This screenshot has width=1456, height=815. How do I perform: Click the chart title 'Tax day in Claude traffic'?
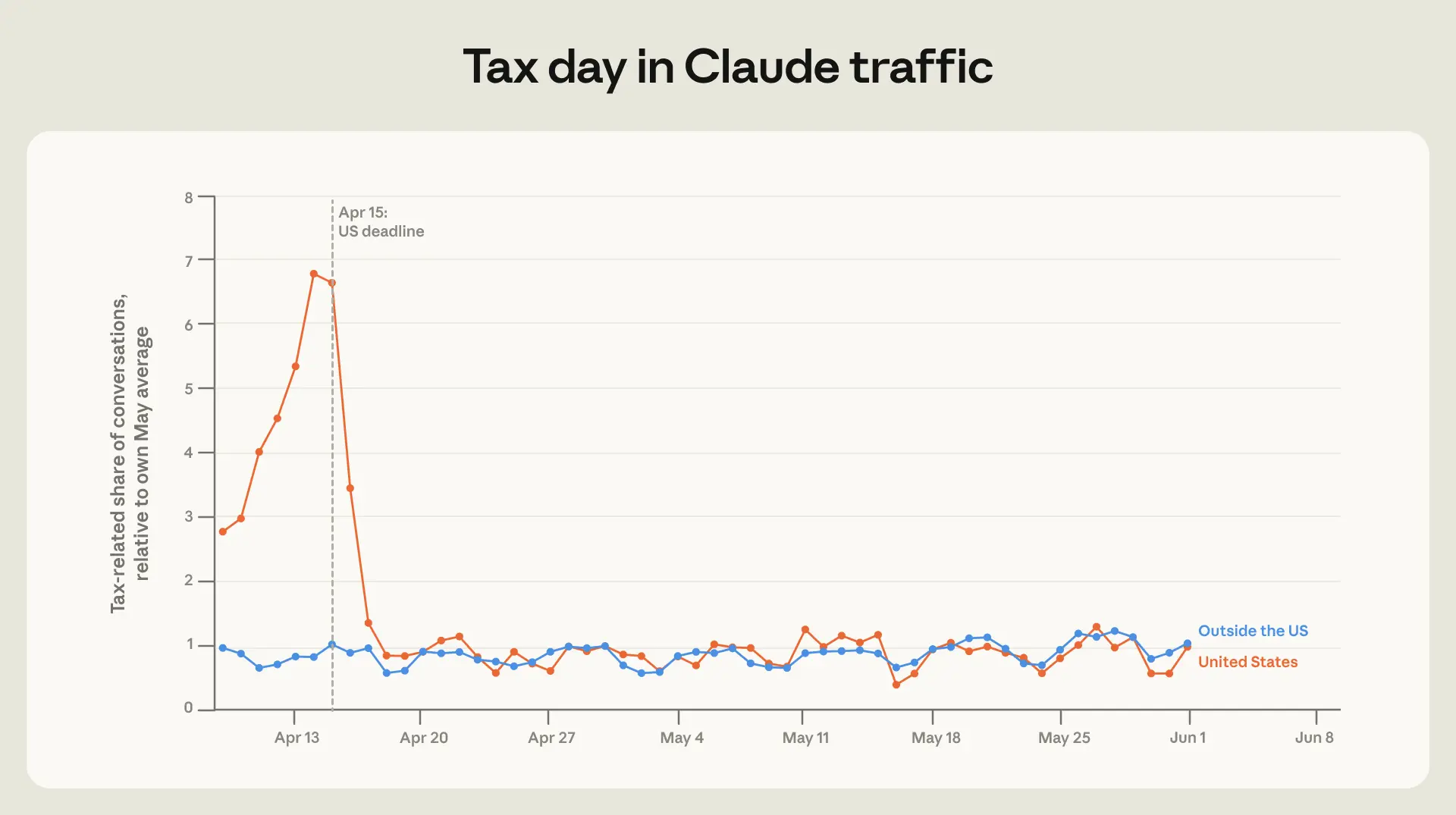727,67
